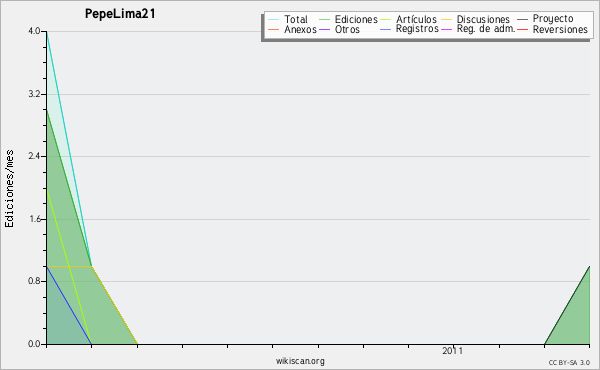The image size is (600, 370).
Task: Click the 2.4 y-axis value
Action: coord(34,156)
